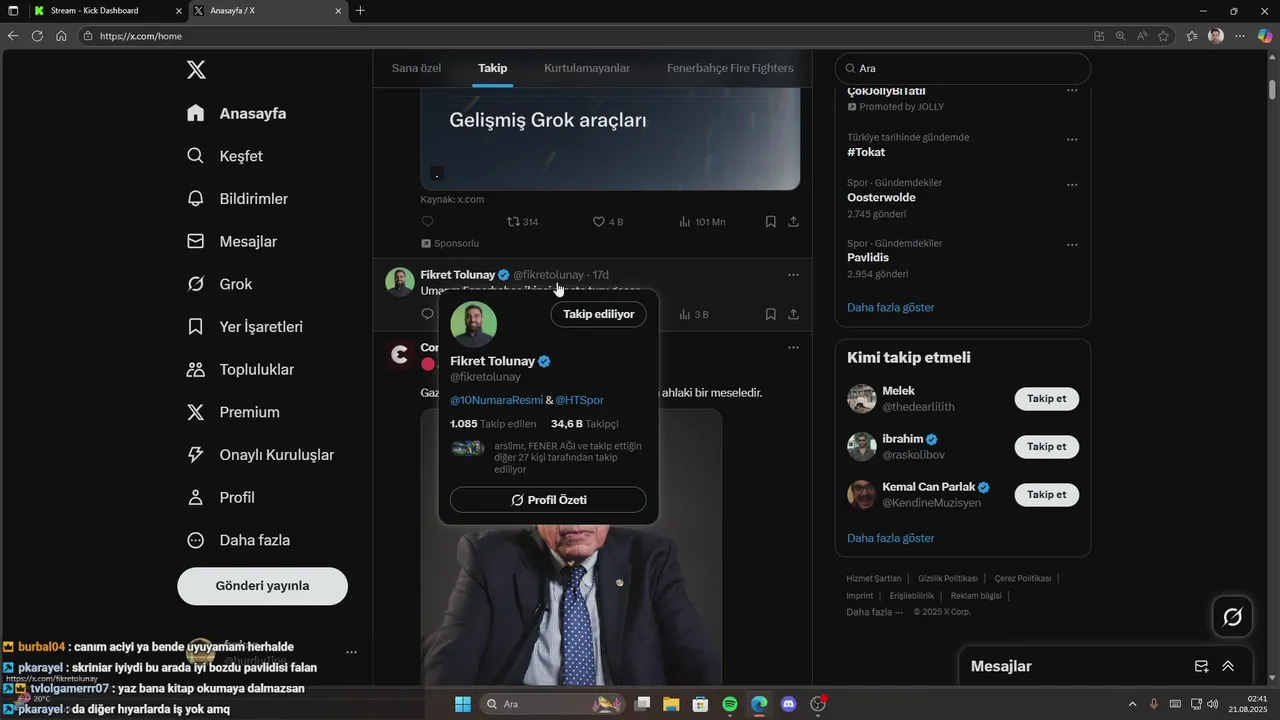1280x720 pixels.
Task: Select the Takip timeline tab
Action: [493, 68]
